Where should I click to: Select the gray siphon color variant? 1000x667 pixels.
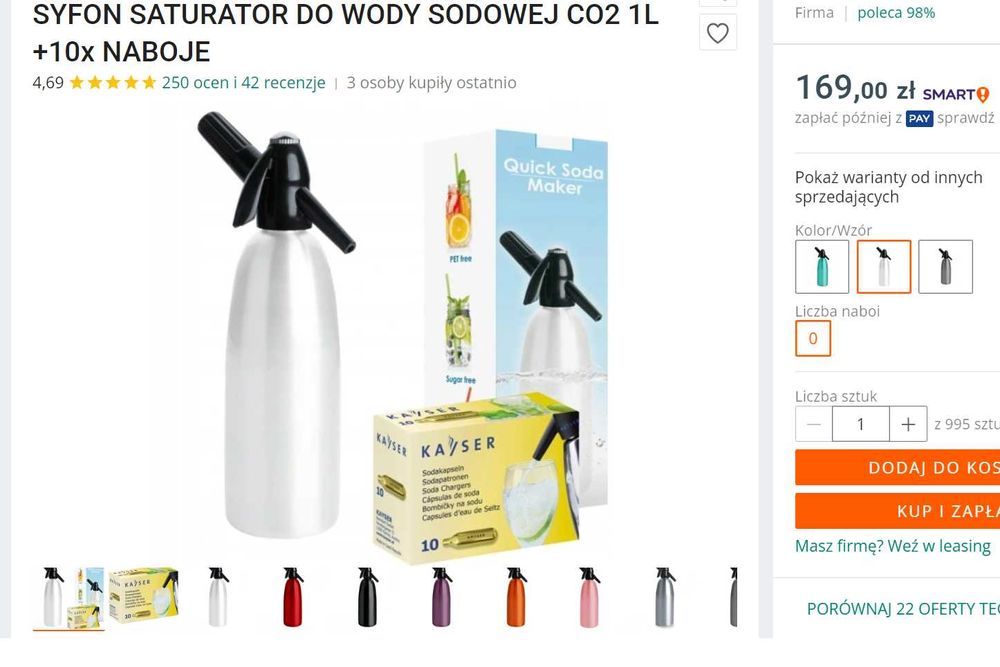[945, 267]
